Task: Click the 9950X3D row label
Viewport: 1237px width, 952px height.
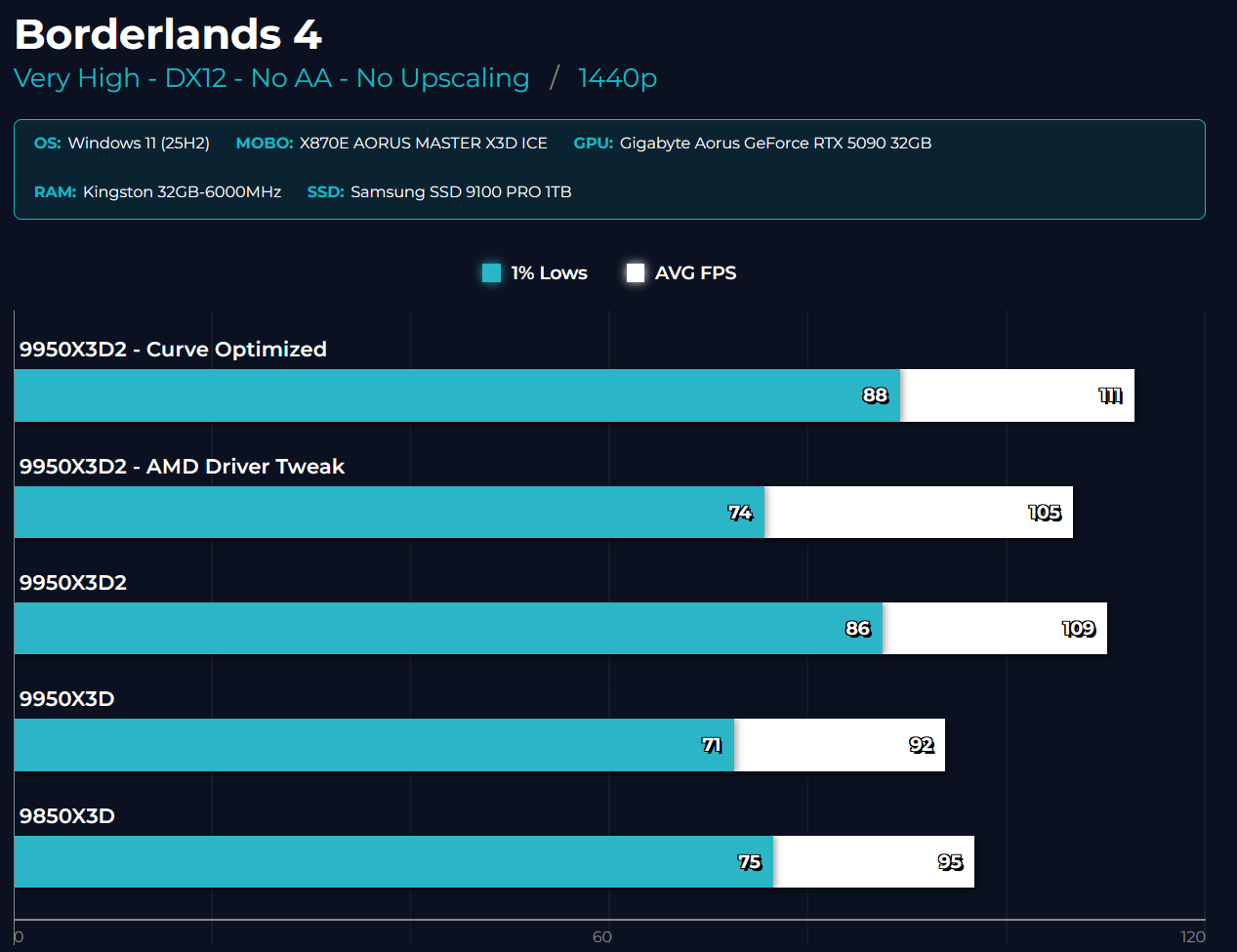Action: (x=66, y=699)
